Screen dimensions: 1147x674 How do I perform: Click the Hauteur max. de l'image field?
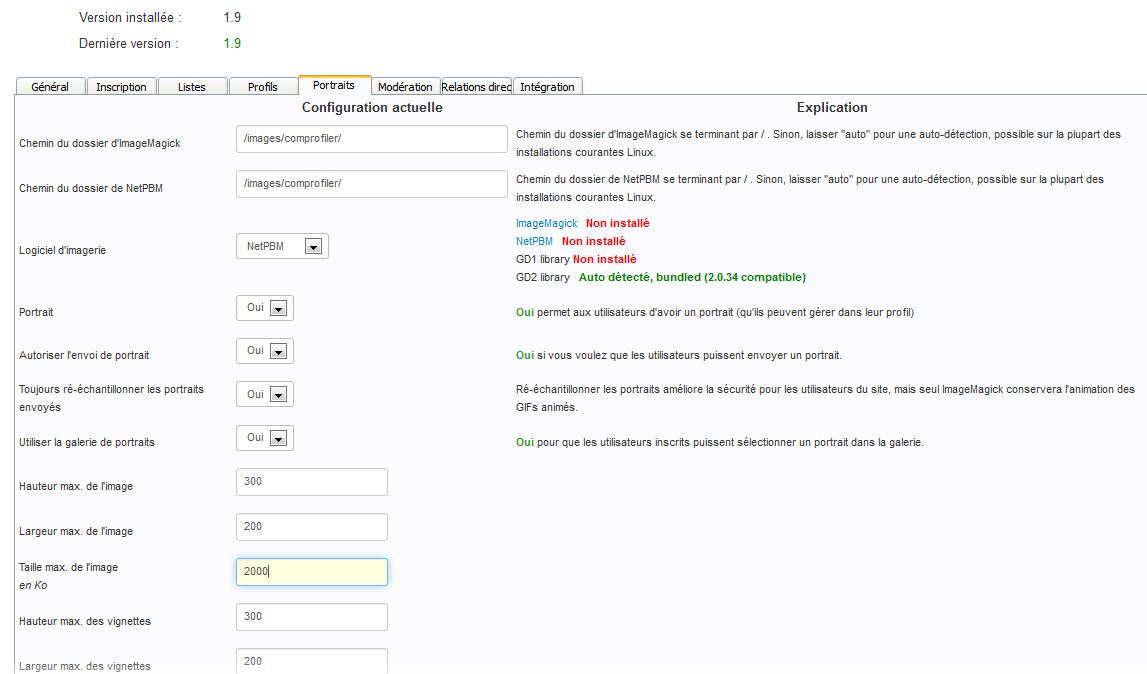pos(312,482)
